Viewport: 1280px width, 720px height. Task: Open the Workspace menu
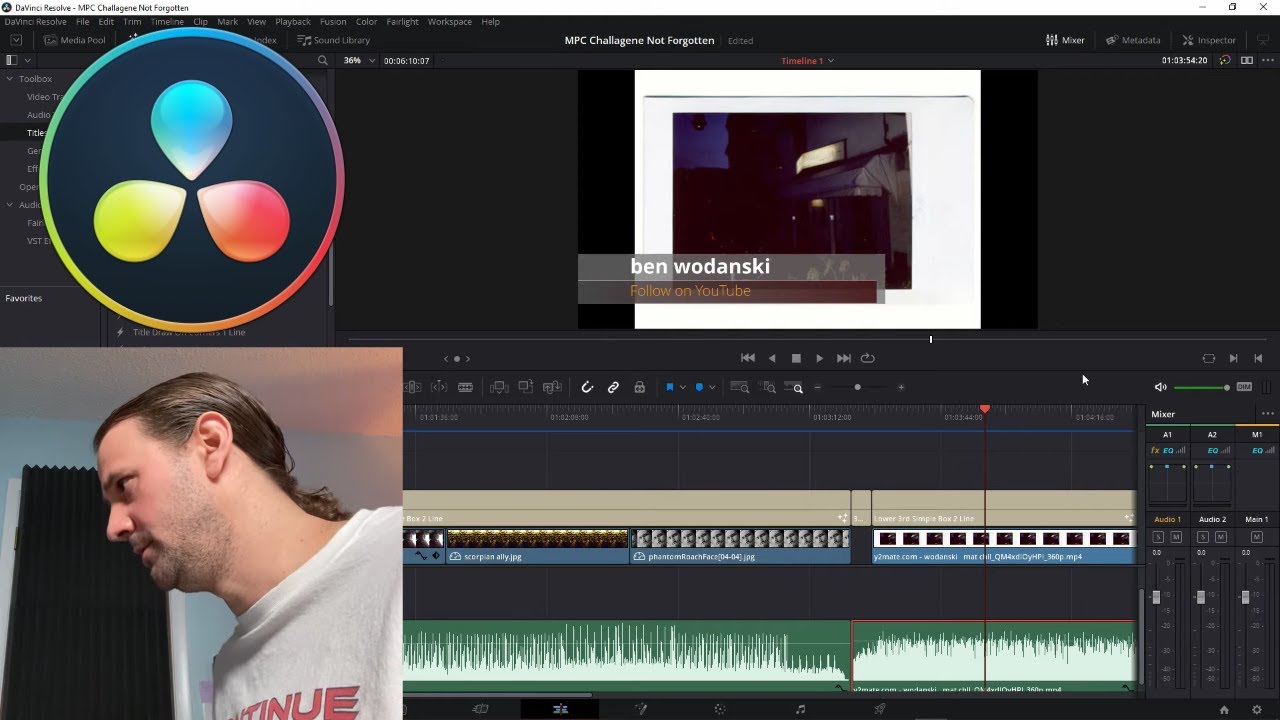450,21
